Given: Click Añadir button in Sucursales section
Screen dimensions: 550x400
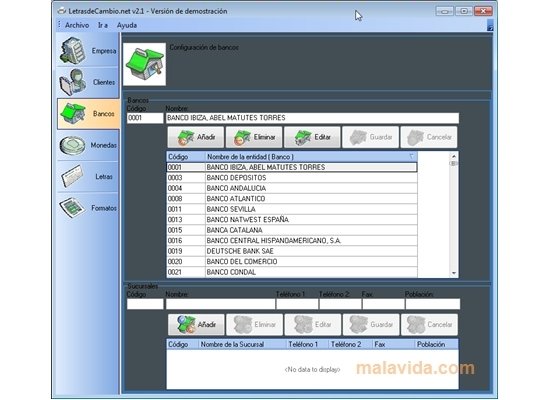Looking at the screenshot, I should click(x=196, y=325).
